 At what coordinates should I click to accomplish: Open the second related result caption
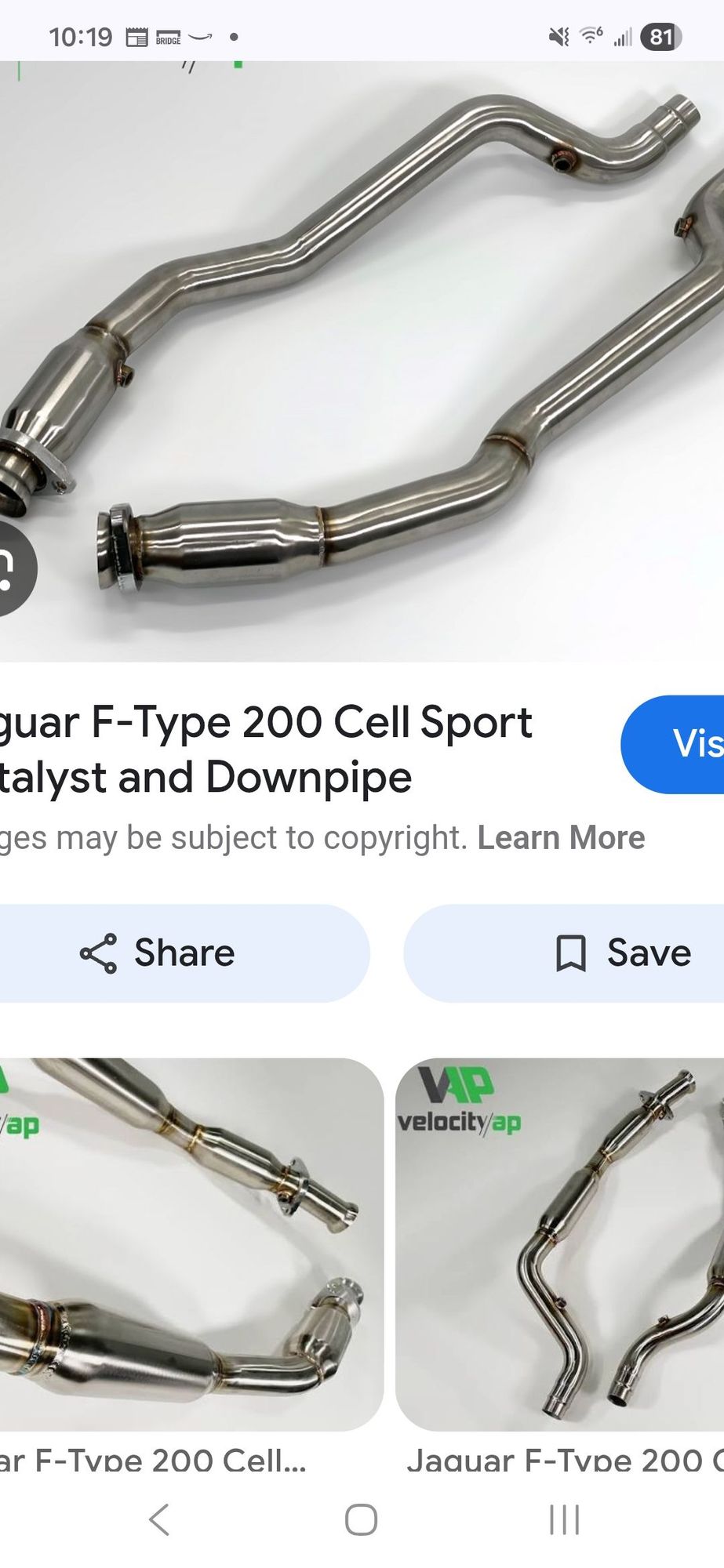565,1460
